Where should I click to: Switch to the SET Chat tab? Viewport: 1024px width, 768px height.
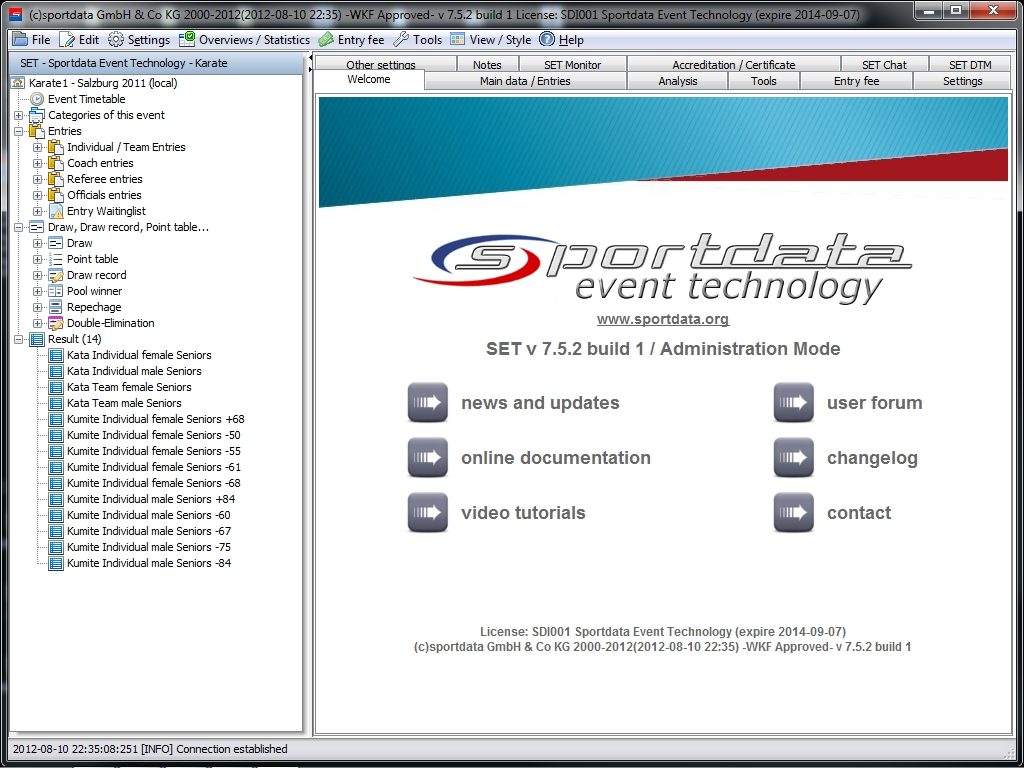884,64
